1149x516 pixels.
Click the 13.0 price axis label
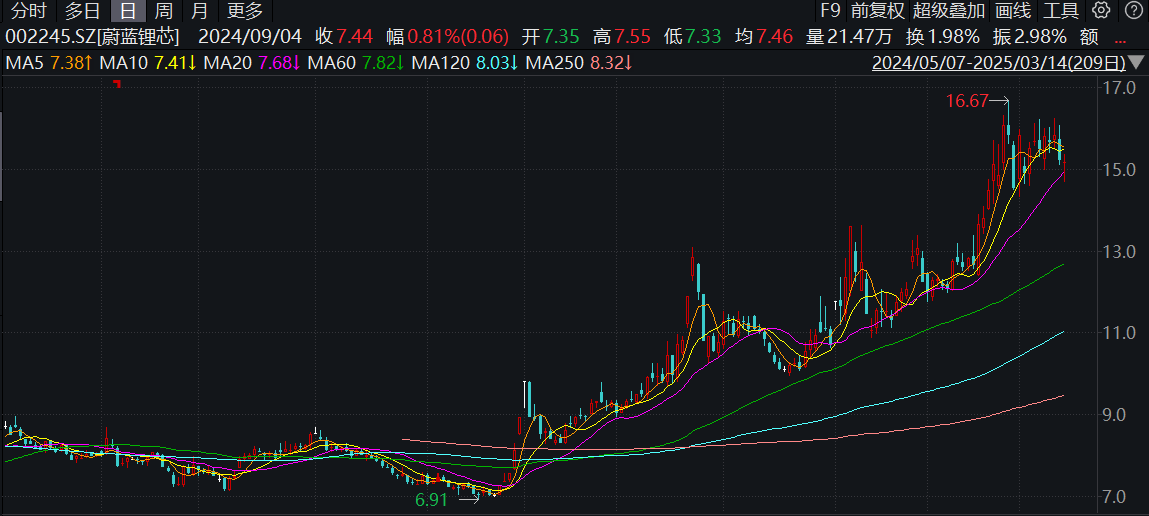pyautogui.click(x=1118, y=251)
